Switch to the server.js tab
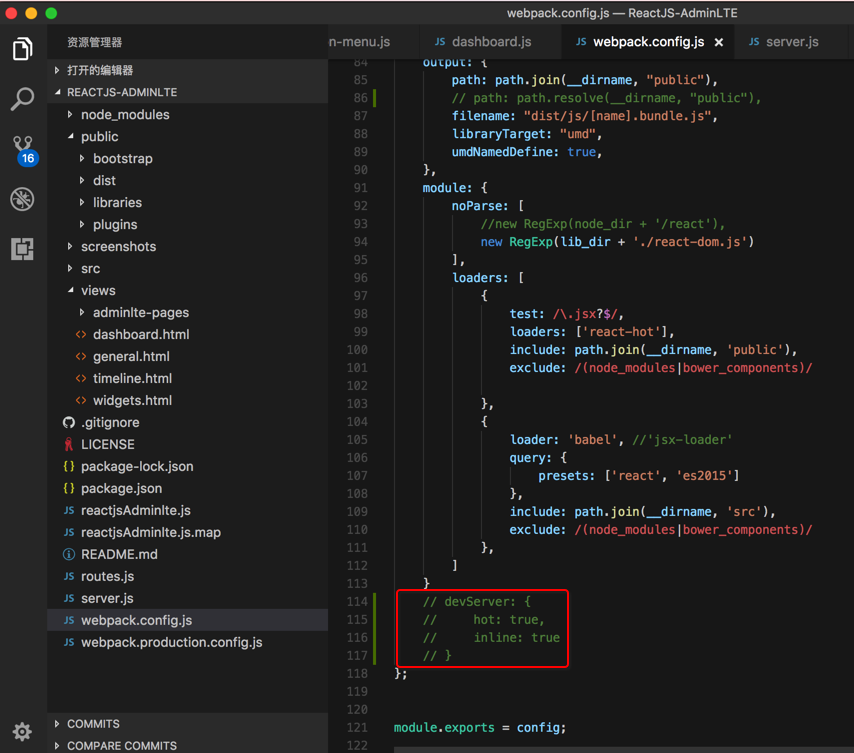 click(x=791, y=42)
